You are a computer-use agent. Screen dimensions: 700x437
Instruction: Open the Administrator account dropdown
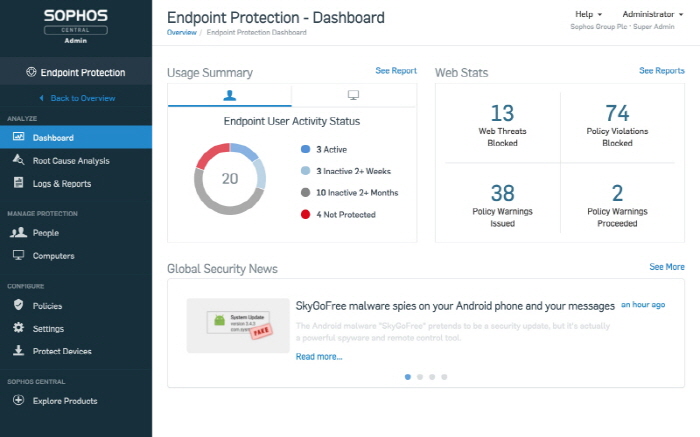[x=653, y=15]
